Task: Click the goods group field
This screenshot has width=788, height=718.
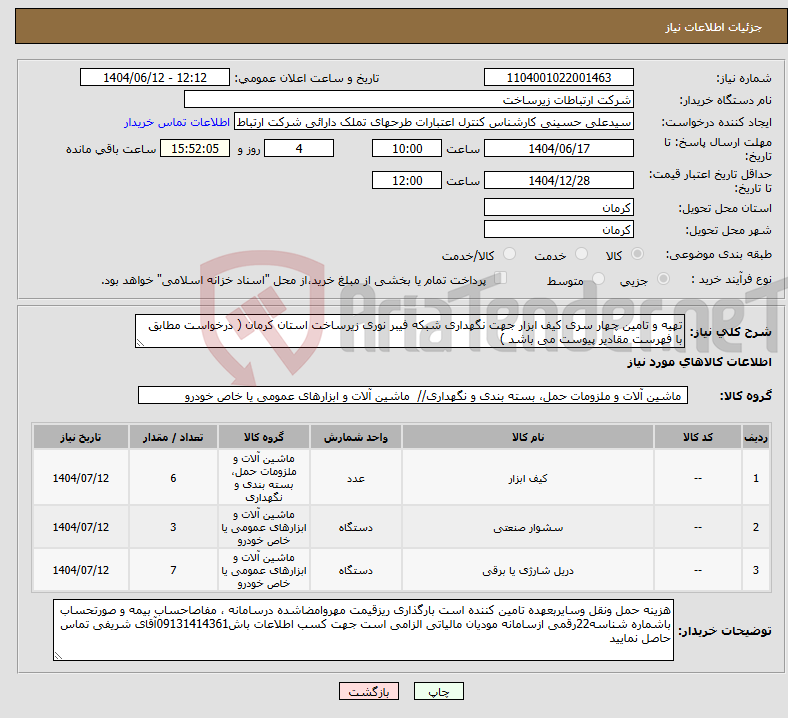Action: 413,396
